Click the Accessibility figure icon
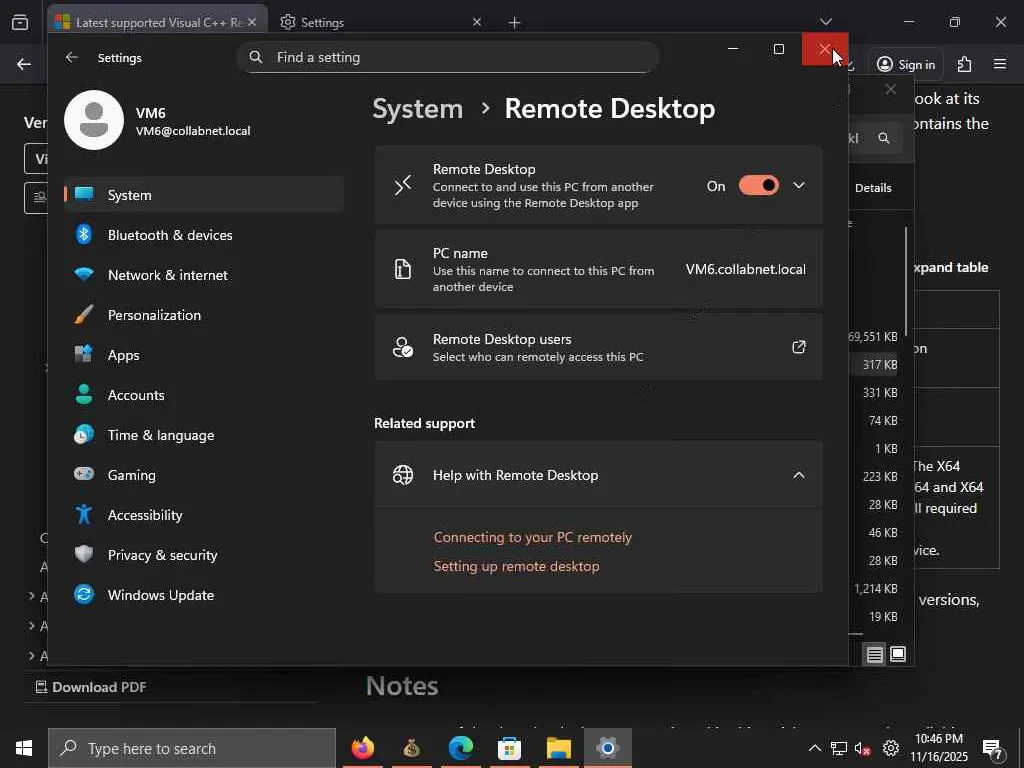This screenshot has height=768, width=1024. coord(85,515)
